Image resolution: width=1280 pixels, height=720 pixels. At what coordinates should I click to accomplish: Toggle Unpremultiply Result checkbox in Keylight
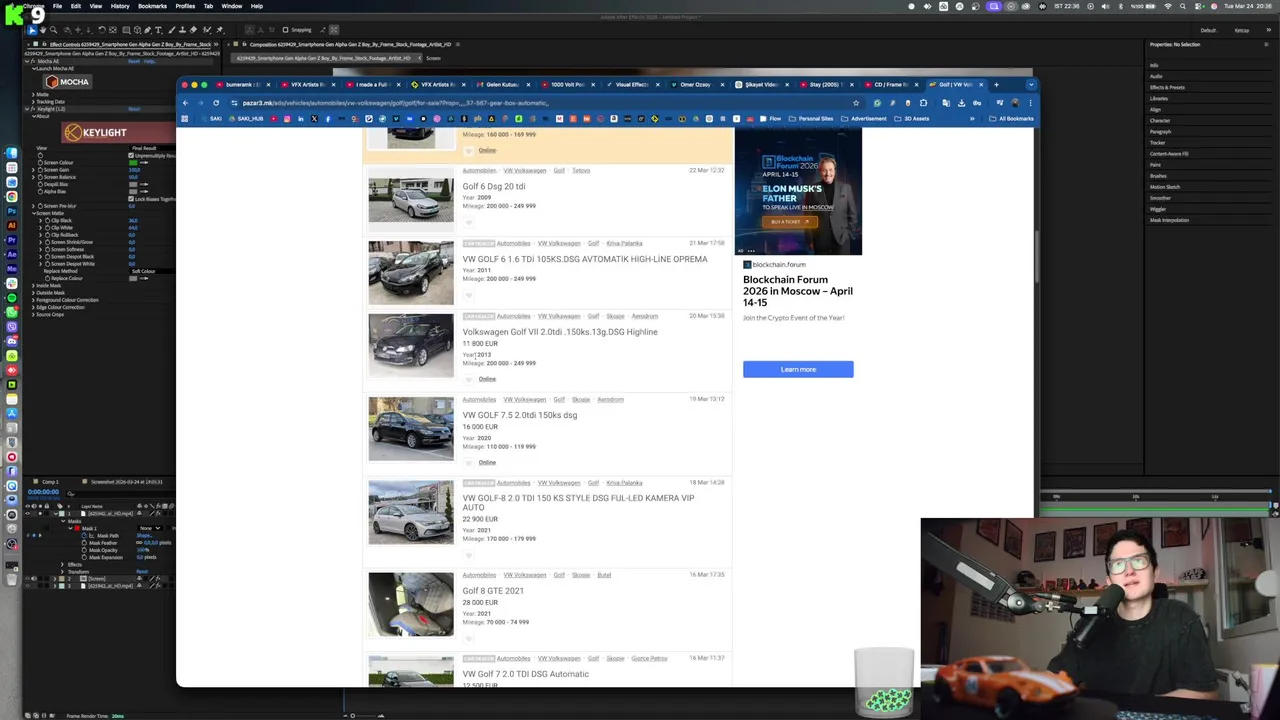(x=131, y=156)
